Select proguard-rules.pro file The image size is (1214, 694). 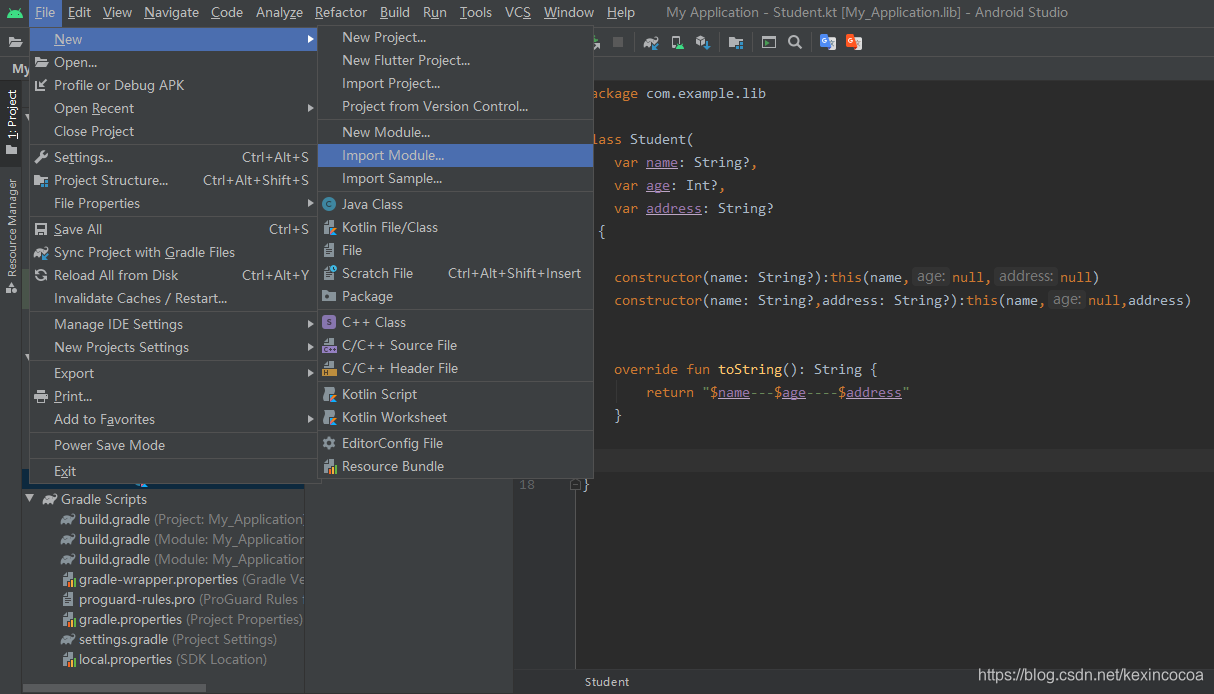[x=183, y=599]
